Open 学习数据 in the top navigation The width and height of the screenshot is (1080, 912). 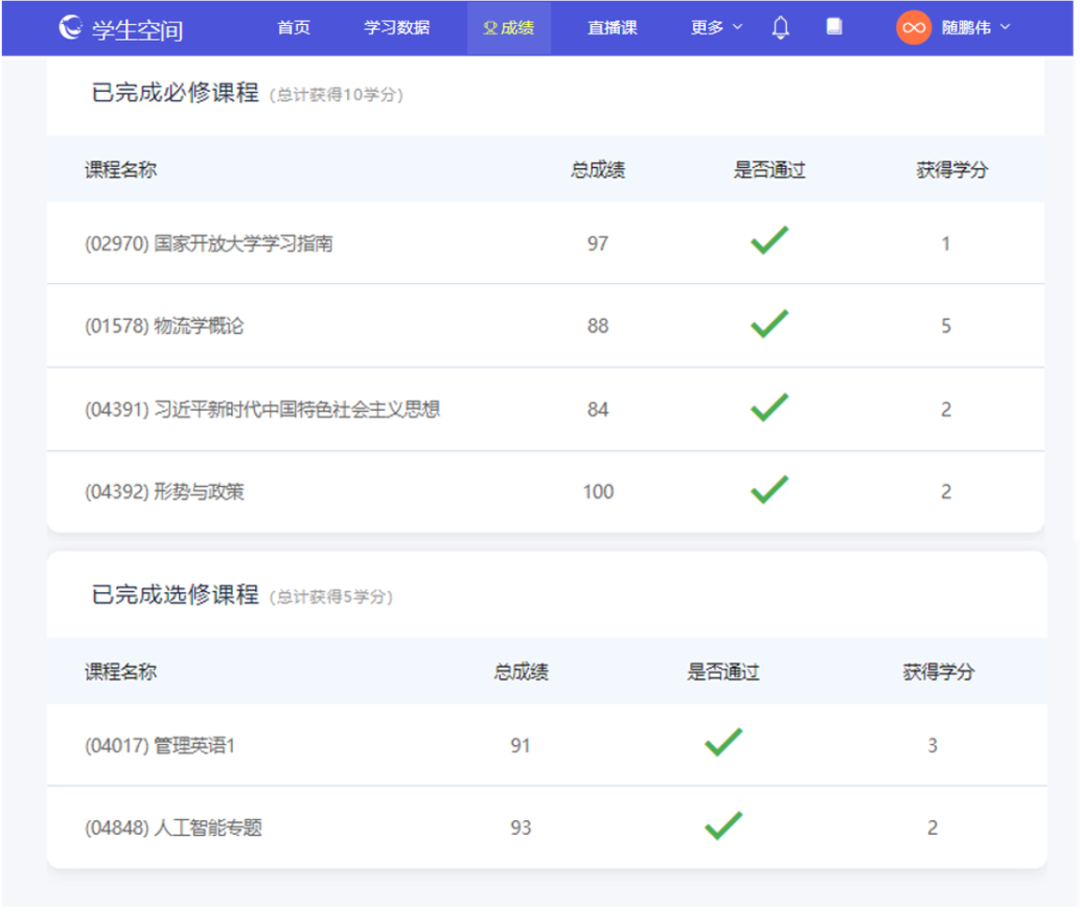[397, 27]
